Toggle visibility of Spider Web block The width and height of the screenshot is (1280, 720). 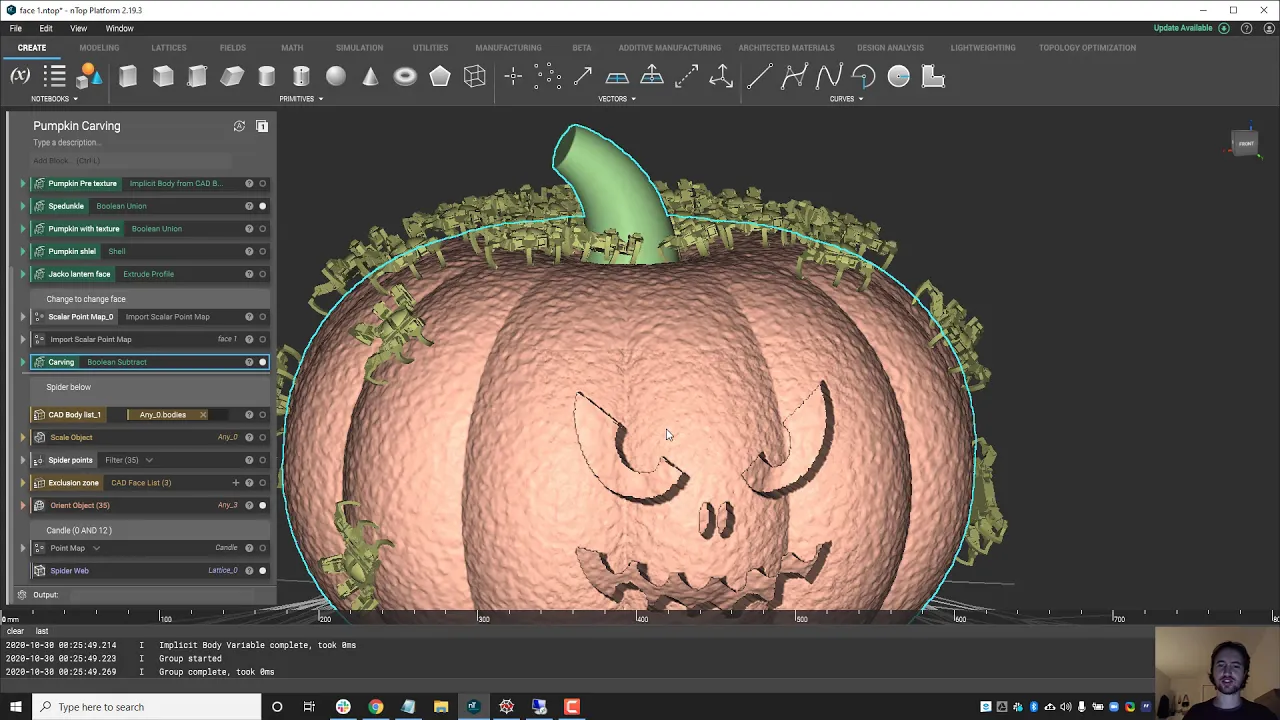tap(263, 571)
